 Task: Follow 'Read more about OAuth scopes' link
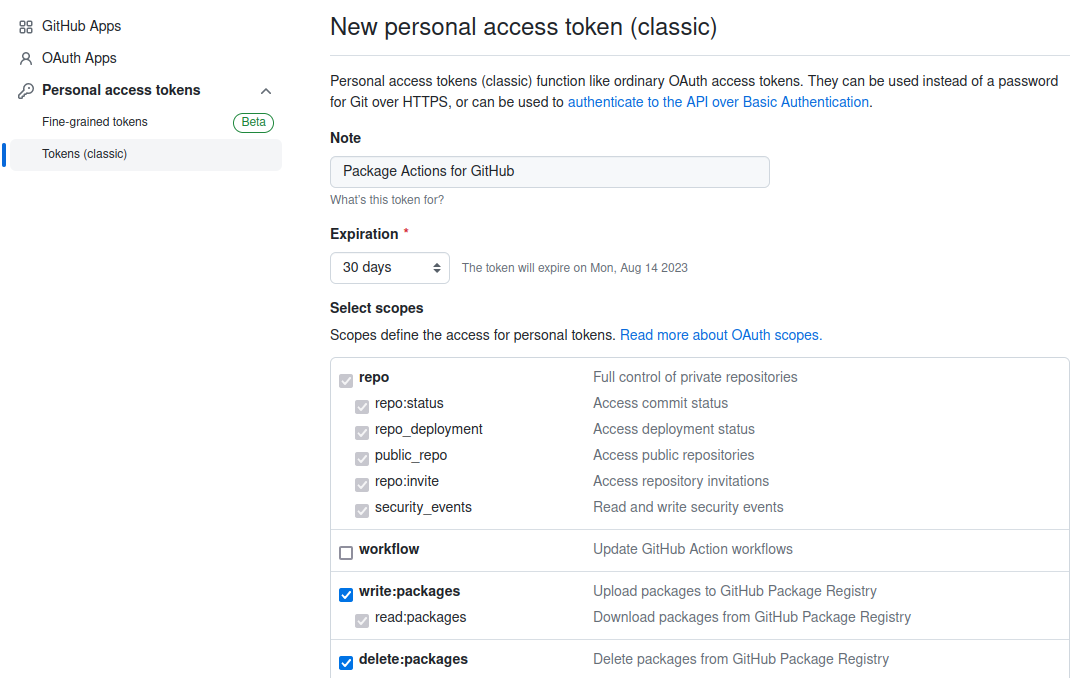tap(721, 335)
